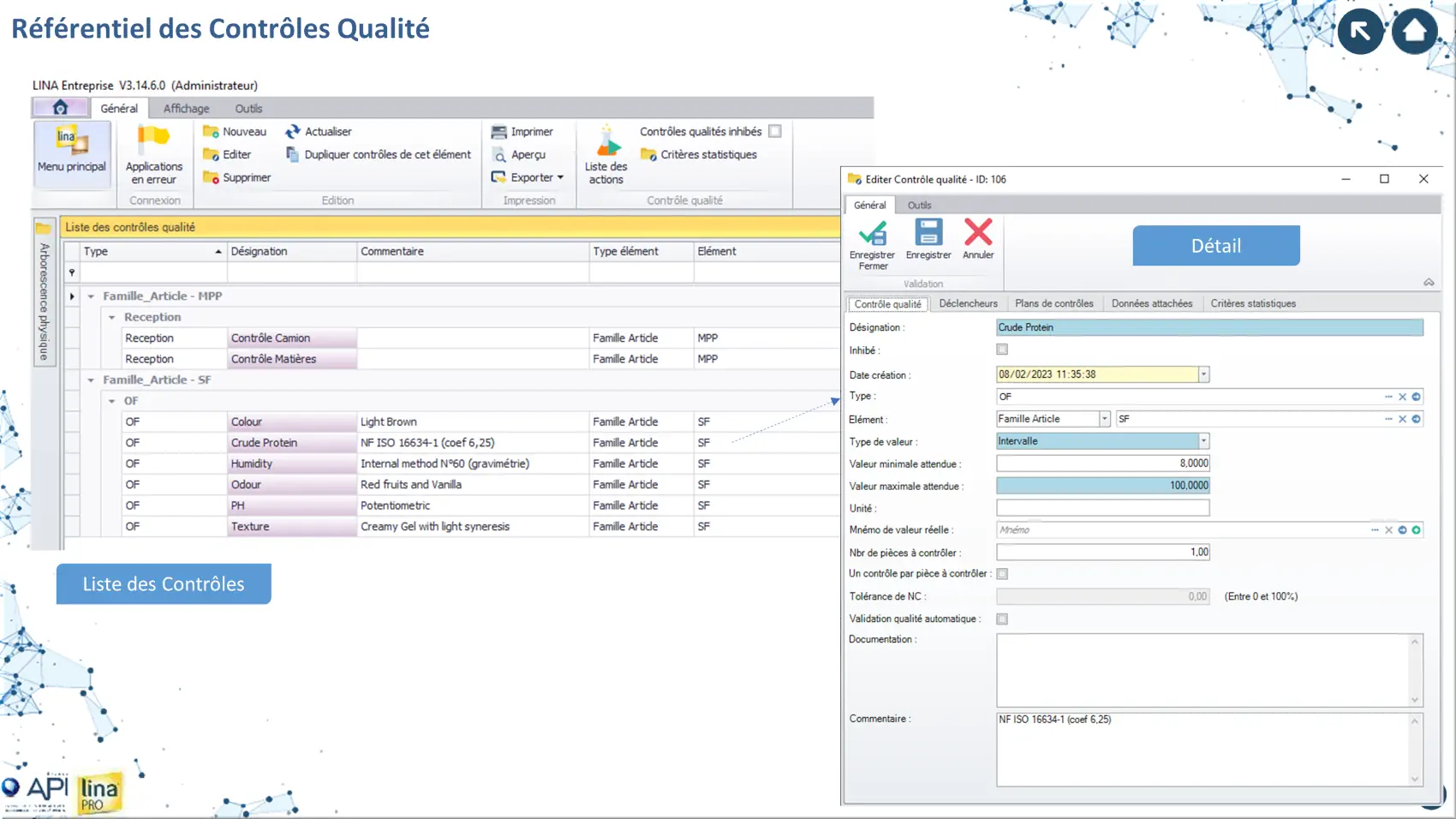This screenshot has height=819, width=1456.
Task: Click the blue Détail button
Action: (1215, 246)
